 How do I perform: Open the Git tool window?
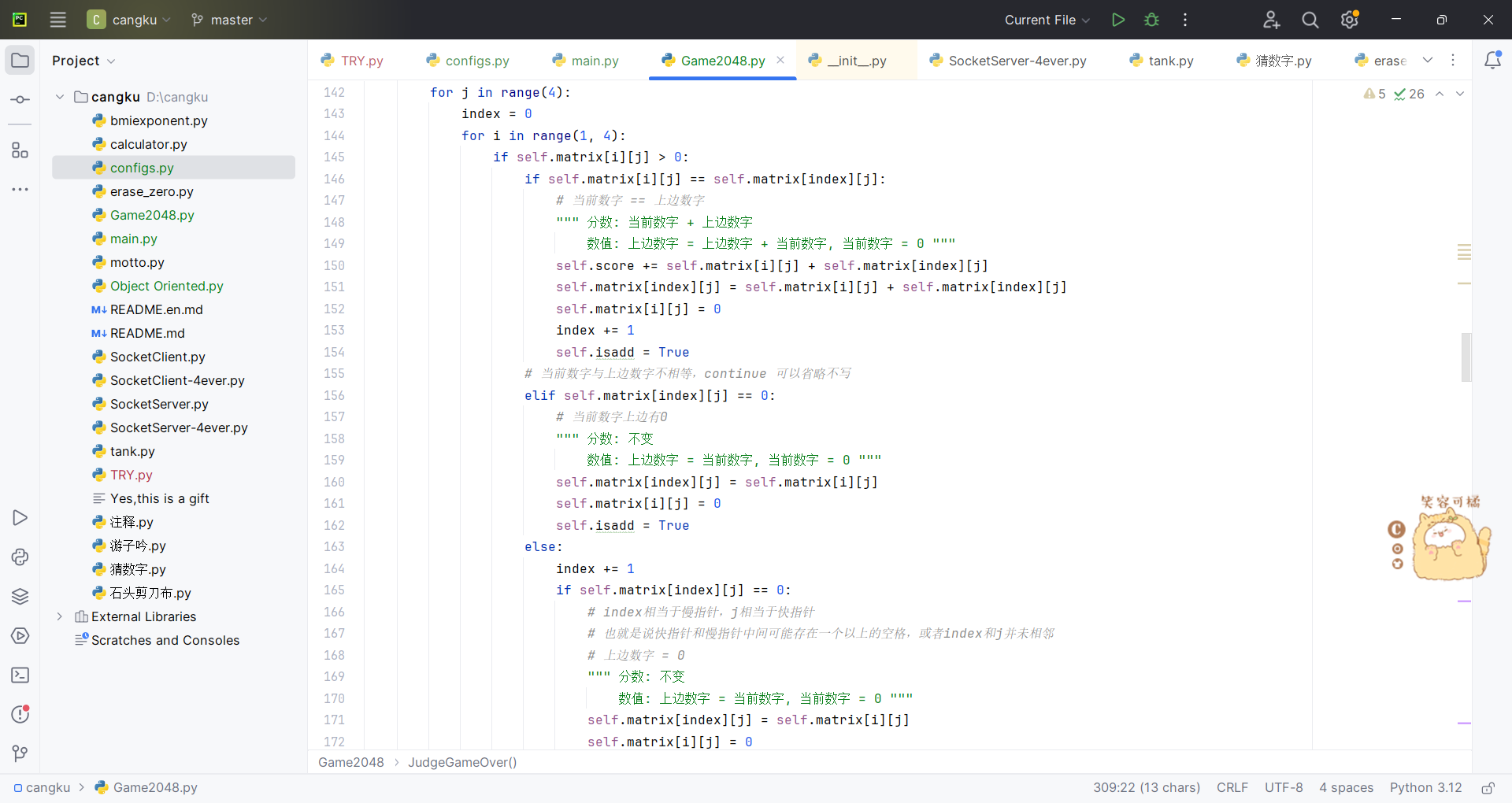[x=20, y=754]
